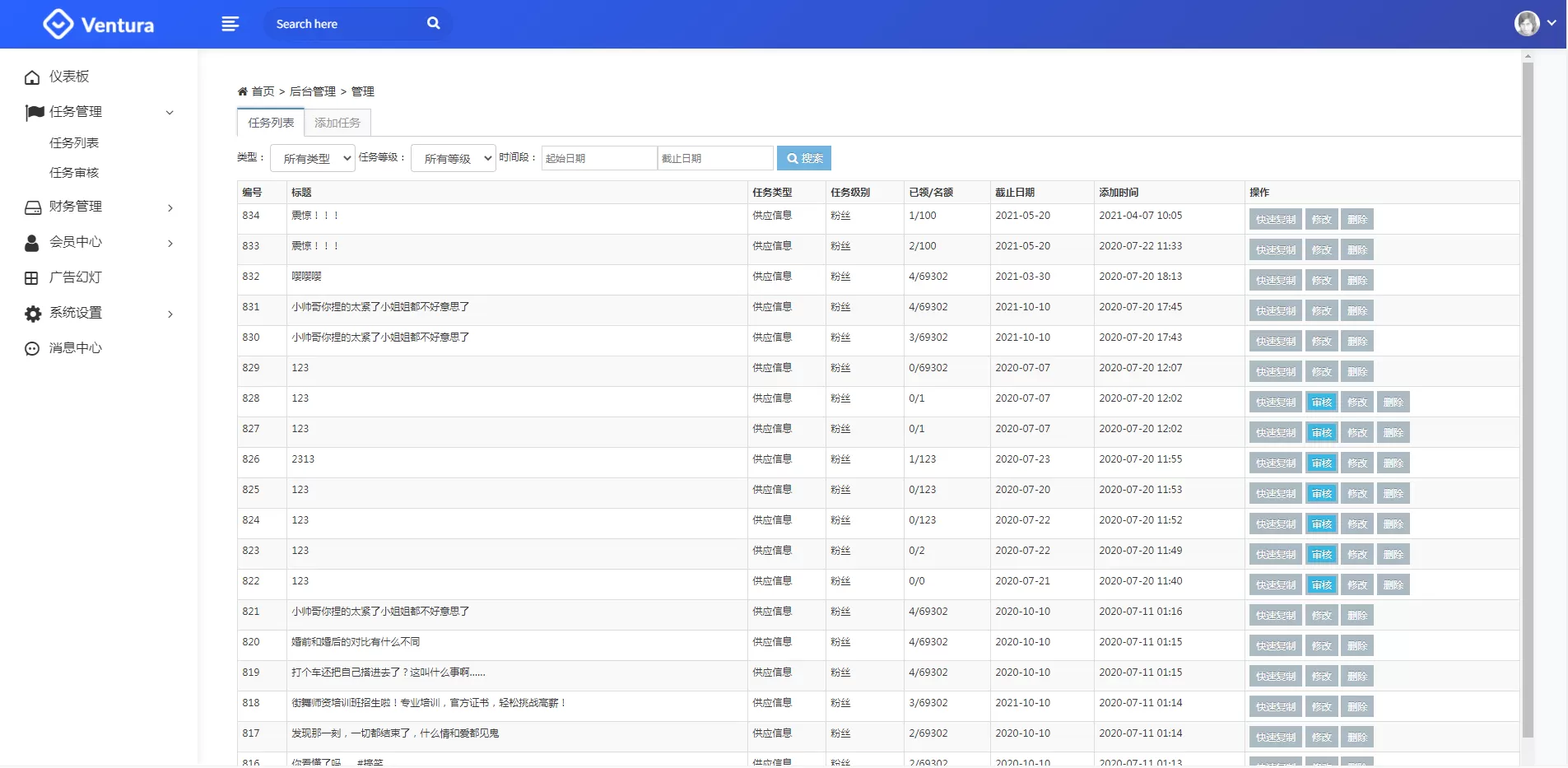This screenshot has width=1568, height=768.
Task: Open 仪表板 dashboard via home icon
Action: 32,77
